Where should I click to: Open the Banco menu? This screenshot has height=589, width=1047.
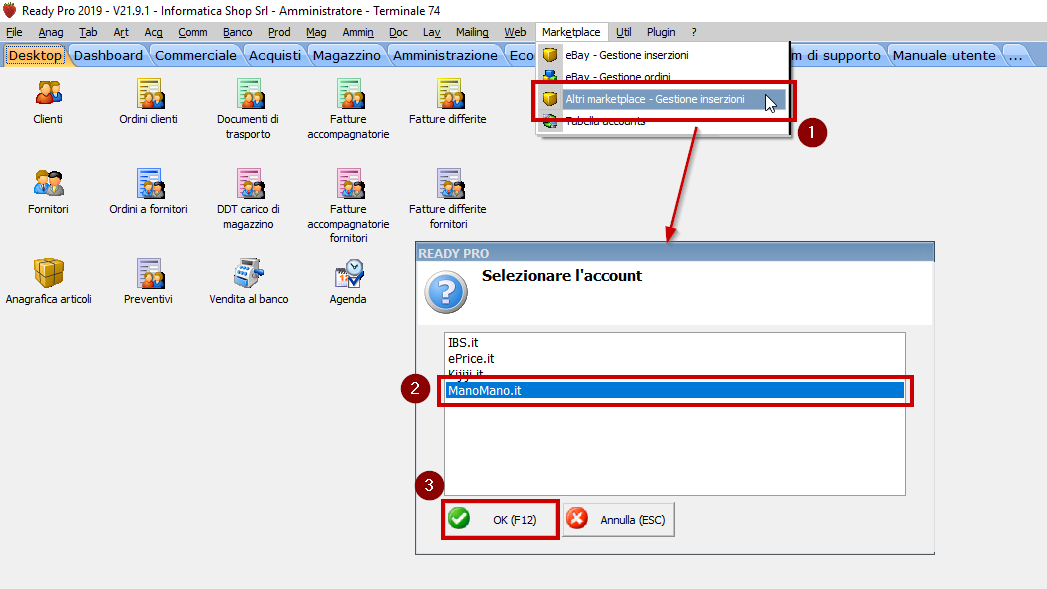tap(238, 32)
